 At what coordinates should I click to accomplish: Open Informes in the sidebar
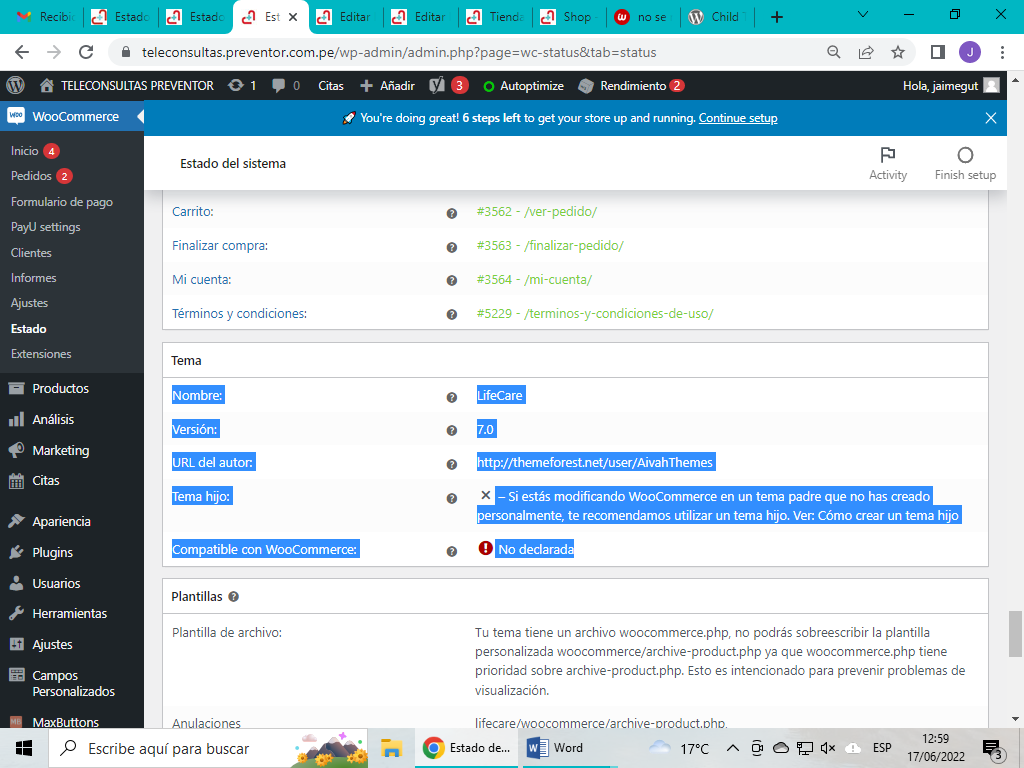tap(34, 278)
